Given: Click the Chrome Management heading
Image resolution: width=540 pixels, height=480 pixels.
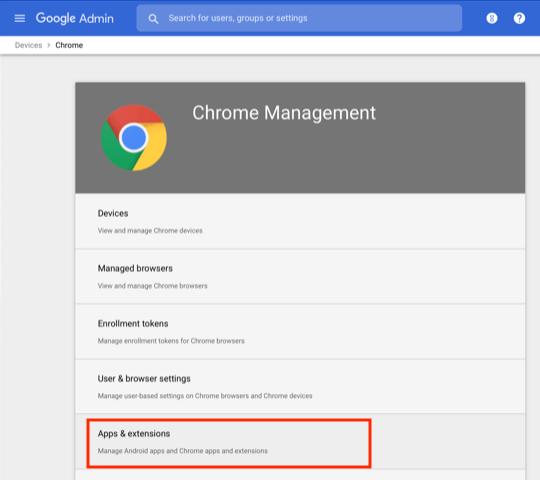Looking at the screenshot, I should click(284, 113).
